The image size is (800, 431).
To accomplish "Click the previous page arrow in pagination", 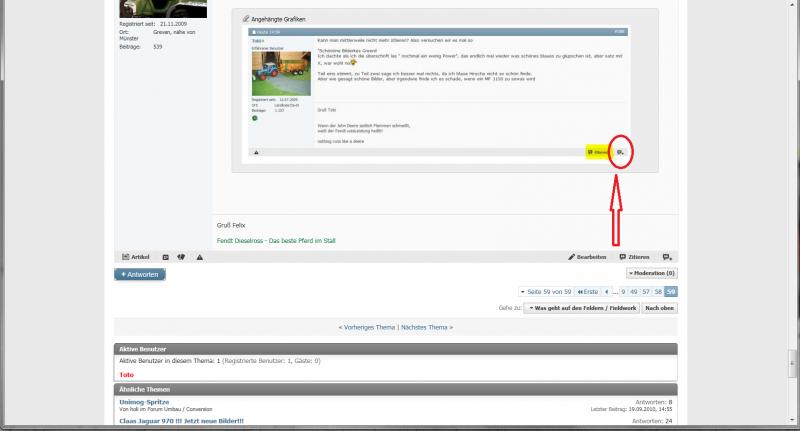I will [605, 291].
